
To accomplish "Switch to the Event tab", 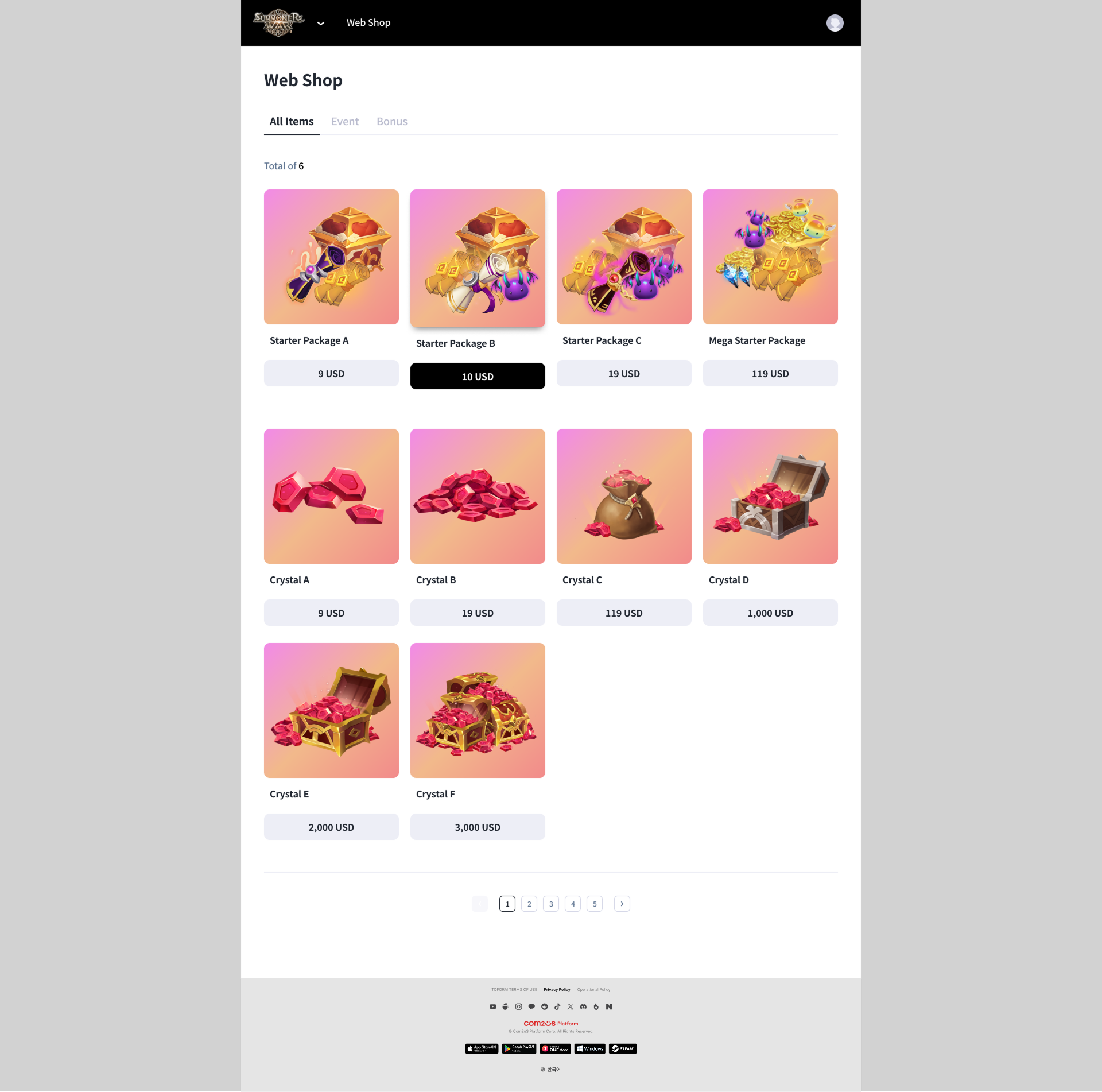I will pyautogui.click(x=345, y=122).
